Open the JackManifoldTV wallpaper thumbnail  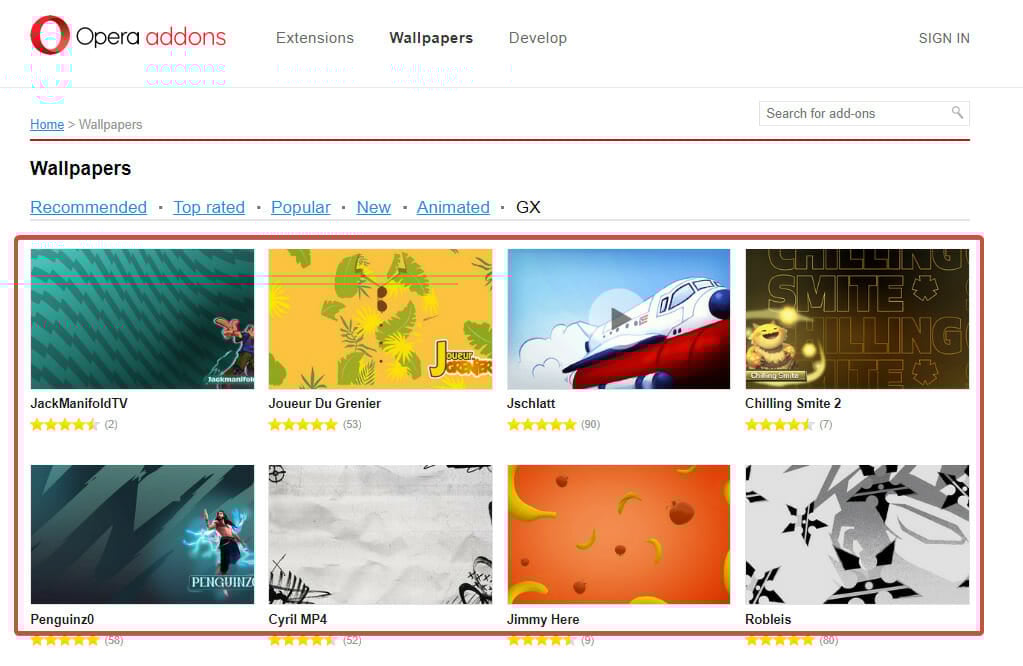coord(142,318)
